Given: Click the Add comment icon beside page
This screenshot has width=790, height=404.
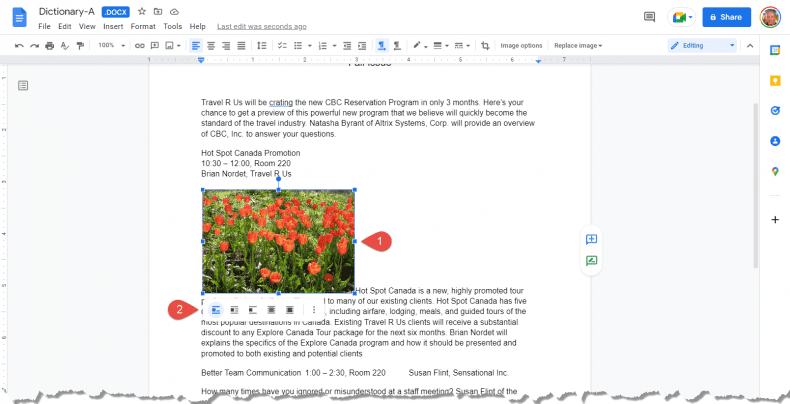Looking at the screenshot, I should (x=591, y=239).
